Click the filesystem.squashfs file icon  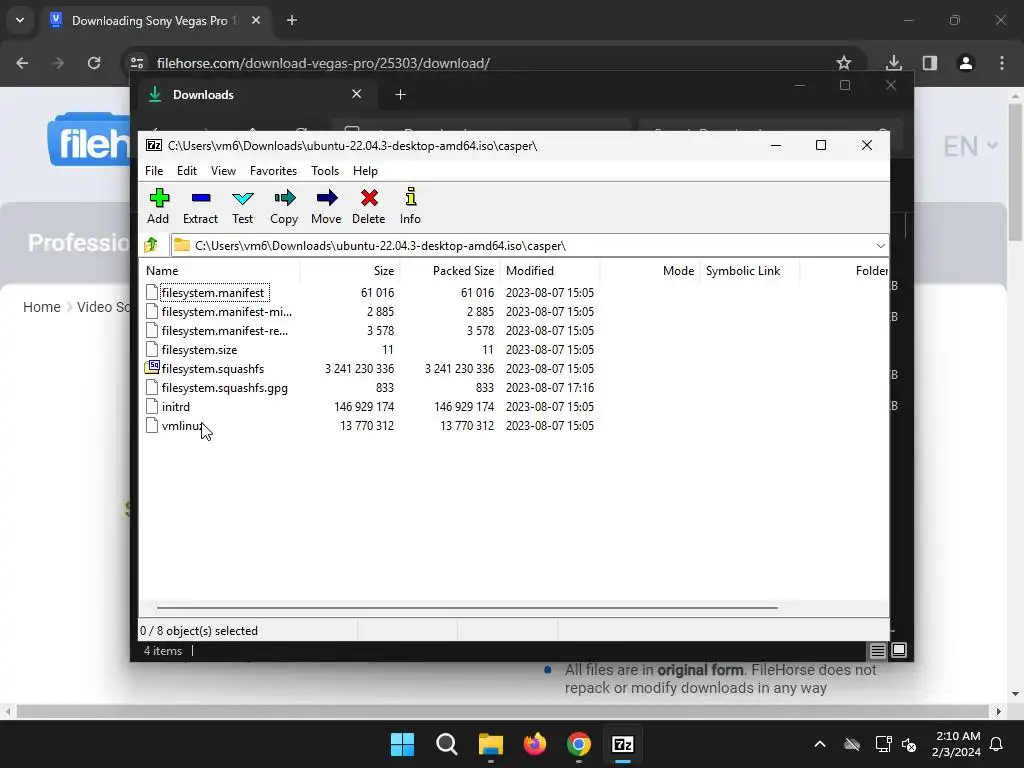pyautogui.click(x=152, y=368)
